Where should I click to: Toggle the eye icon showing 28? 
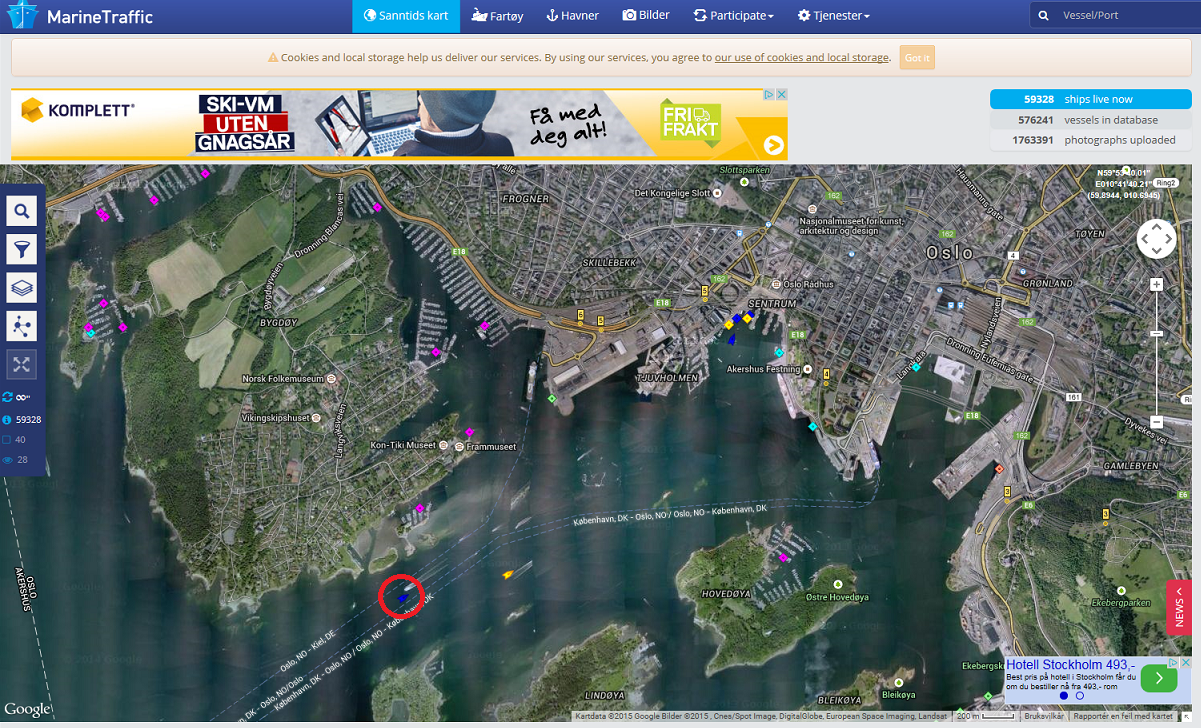pyautogui.click(x=7, y=460)
